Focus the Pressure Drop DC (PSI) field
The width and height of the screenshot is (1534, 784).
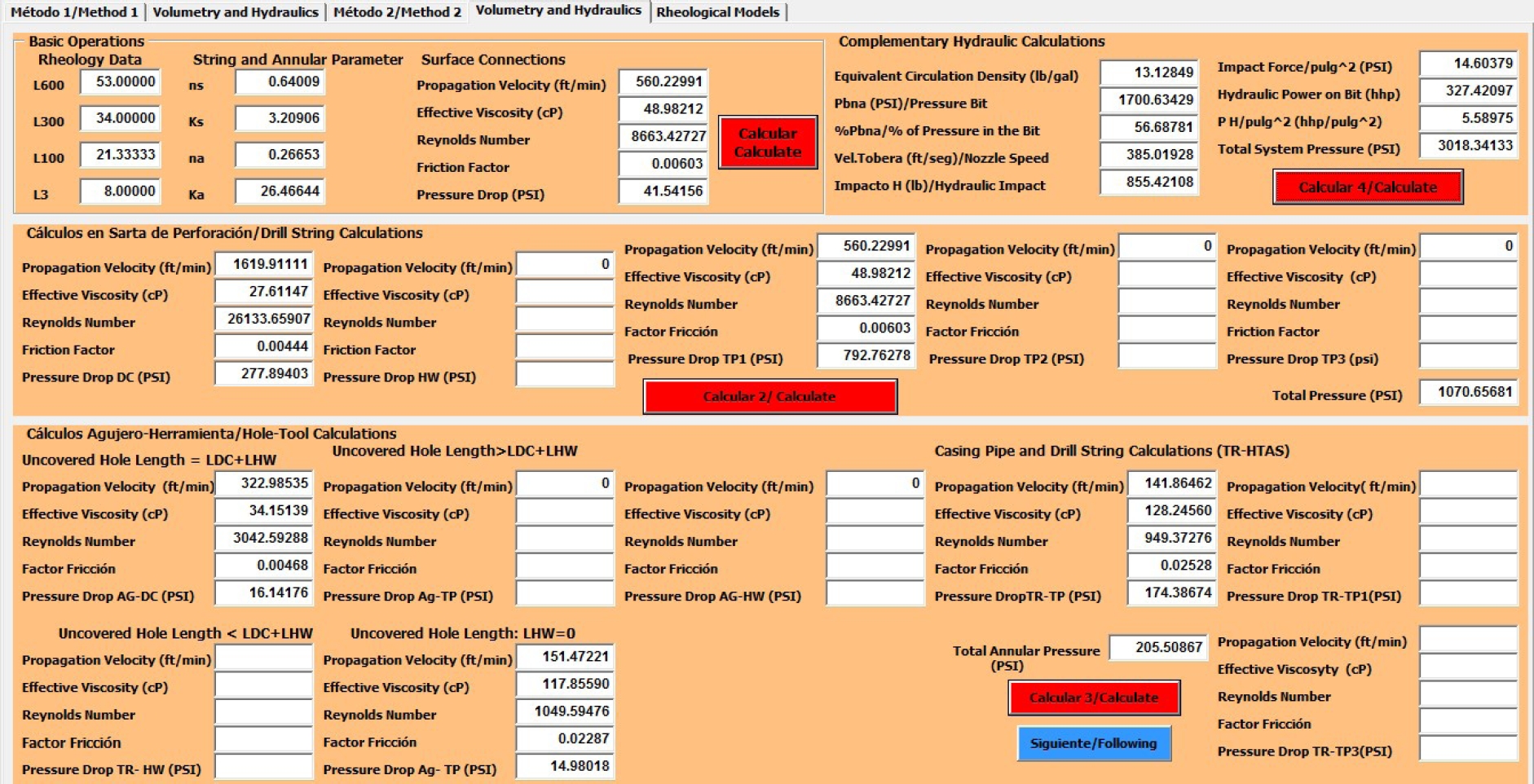click(263, 374)
